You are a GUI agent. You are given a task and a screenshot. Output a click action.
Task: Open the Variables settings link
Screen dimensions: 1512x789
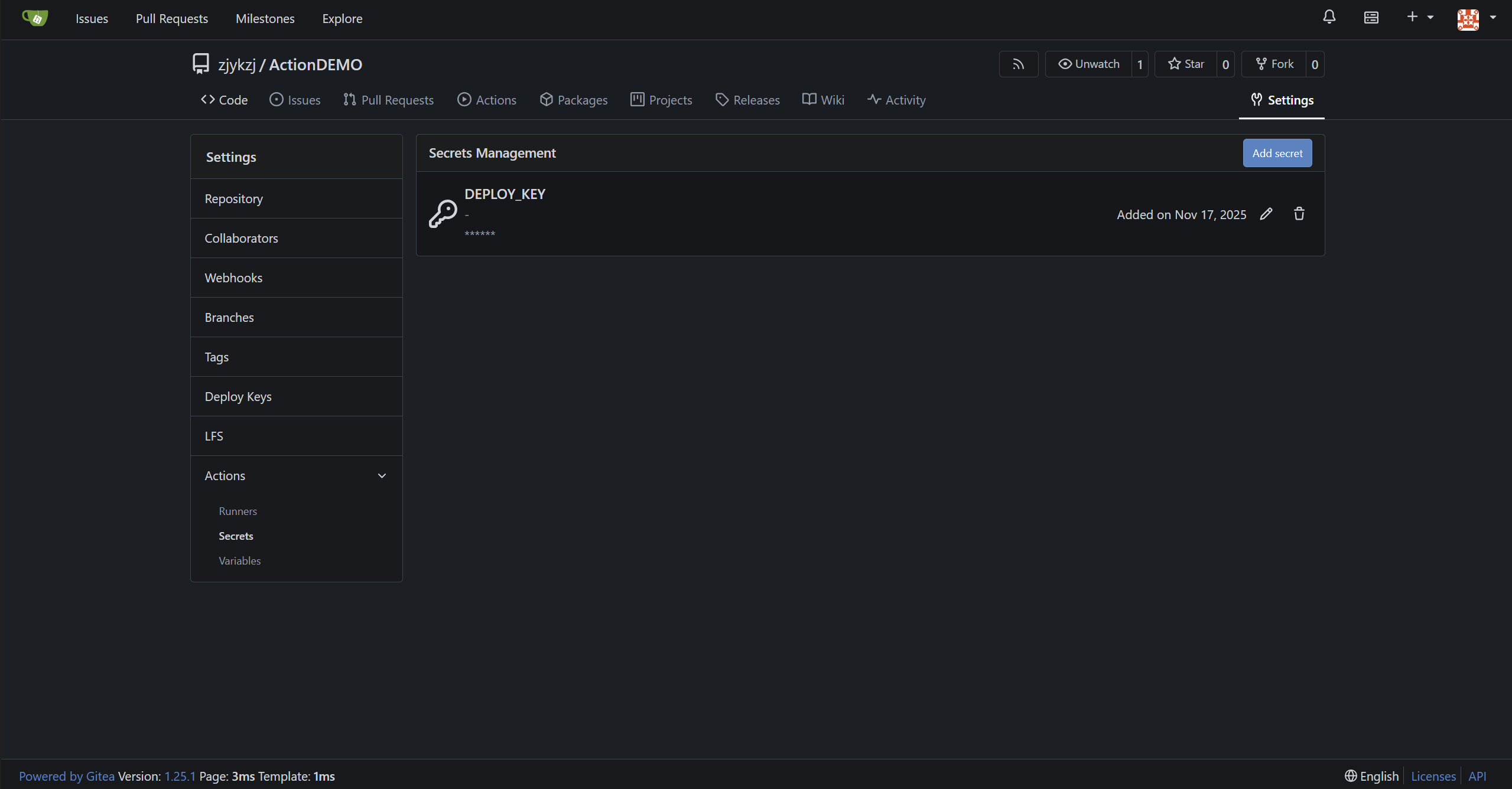239,561
